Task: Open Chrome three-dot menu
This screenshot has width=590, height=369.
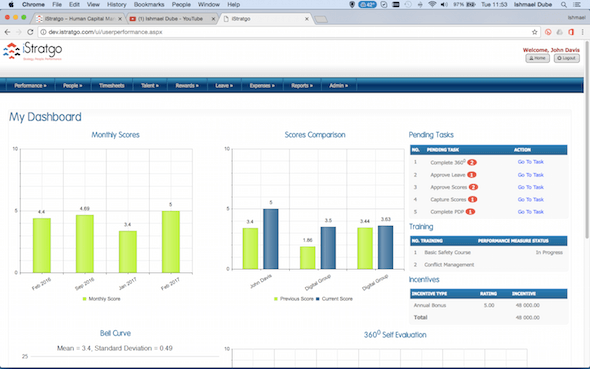Action: point(582,32)
